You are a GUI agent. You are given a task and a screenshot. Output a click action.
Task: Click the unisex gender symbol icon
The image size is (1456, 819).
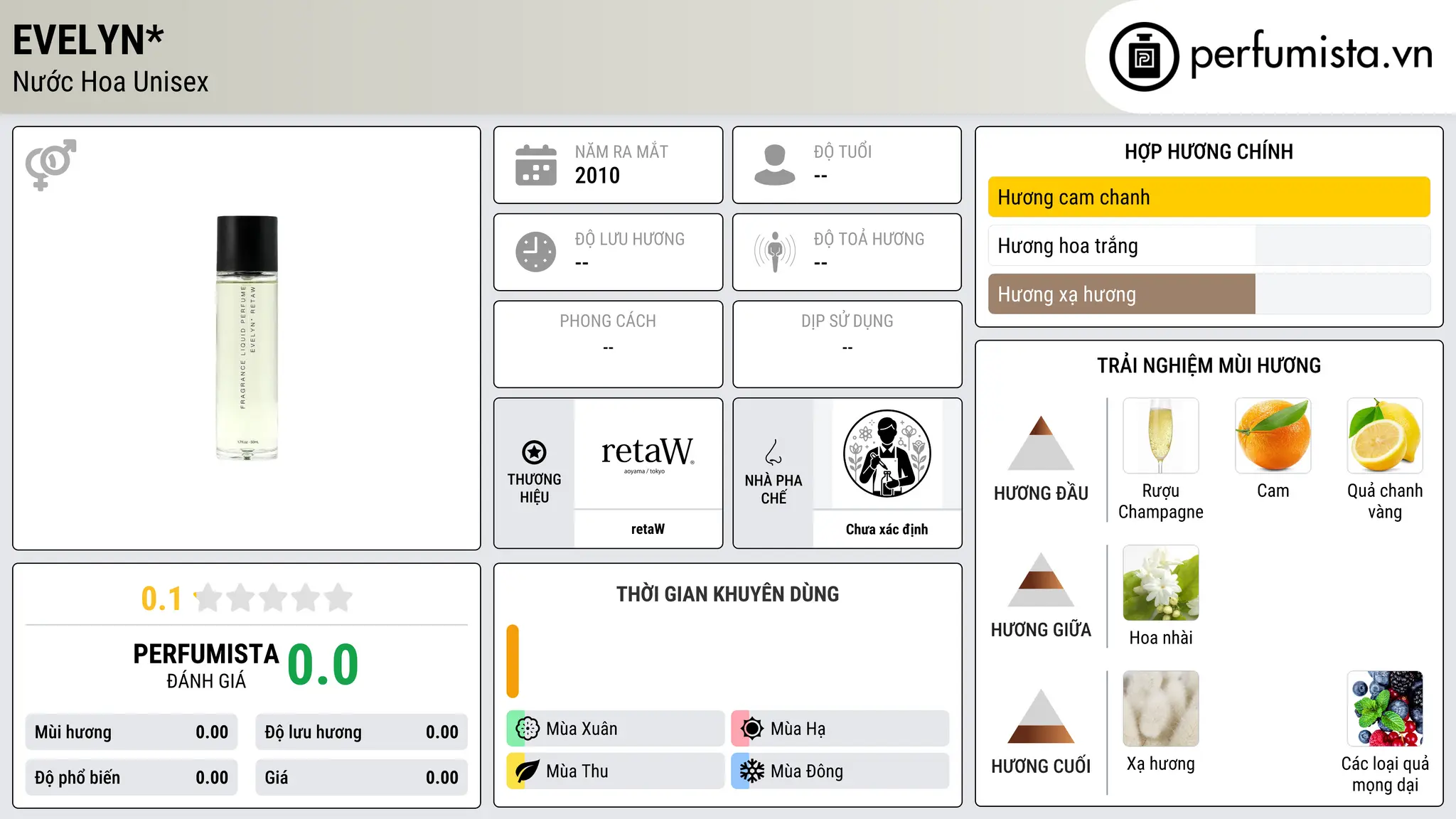[50, 164]
